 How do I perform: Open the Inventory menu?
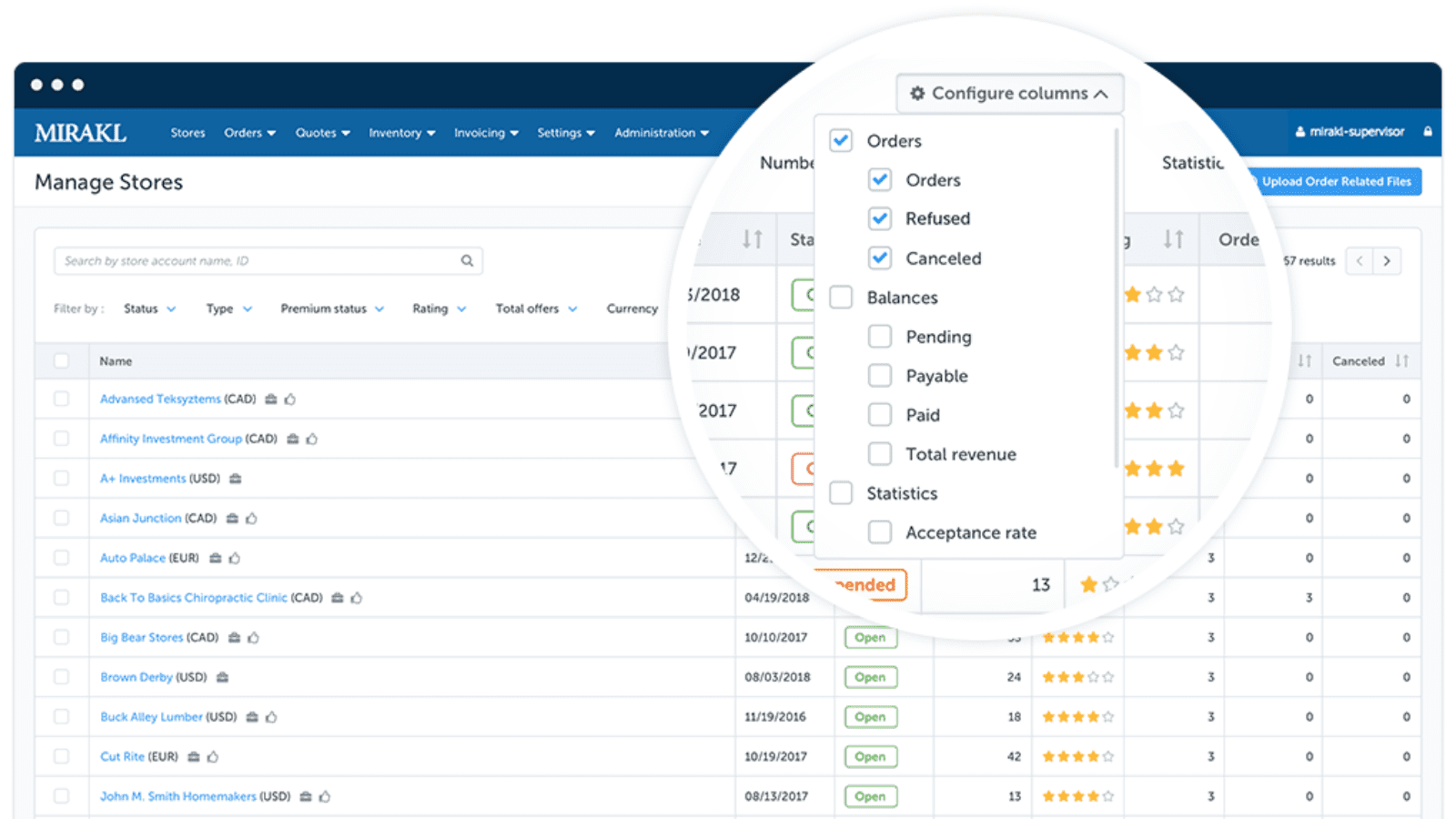pos(401,133)
